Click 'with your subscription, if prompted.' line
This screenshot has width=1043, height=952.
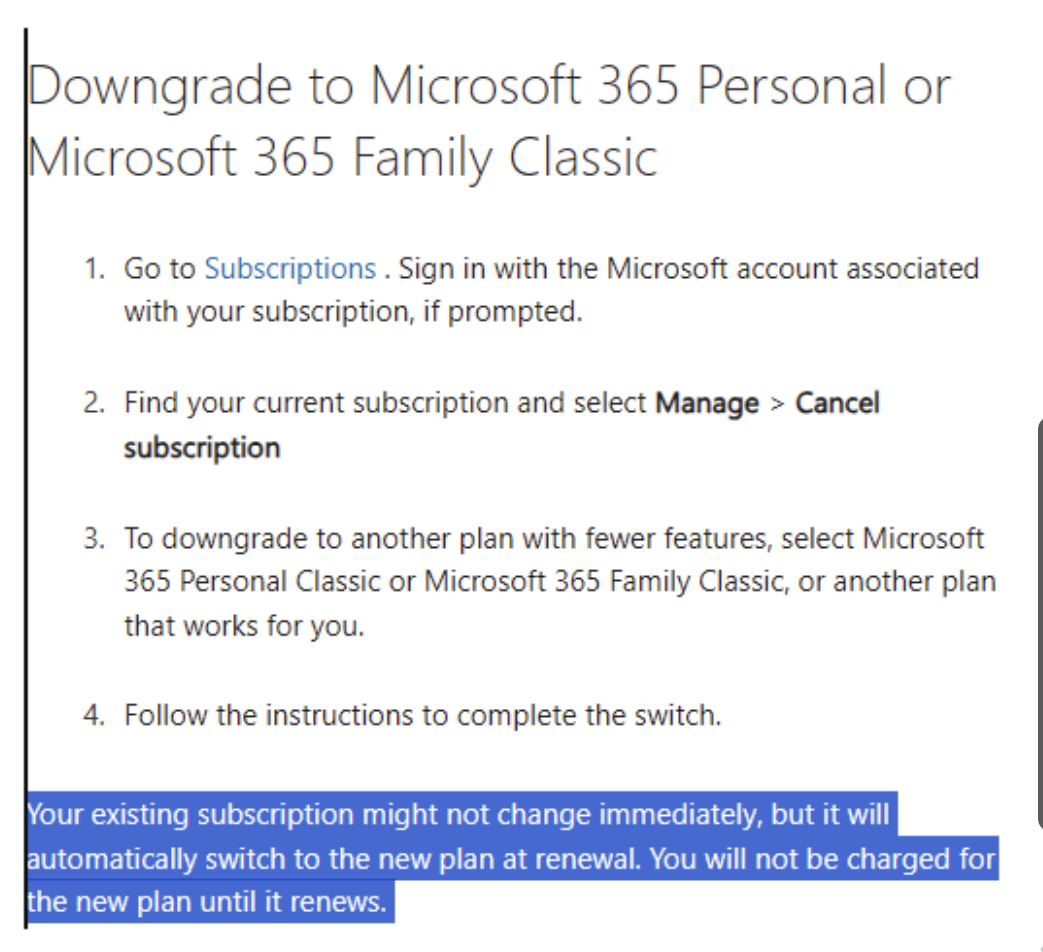pos(353,311)
